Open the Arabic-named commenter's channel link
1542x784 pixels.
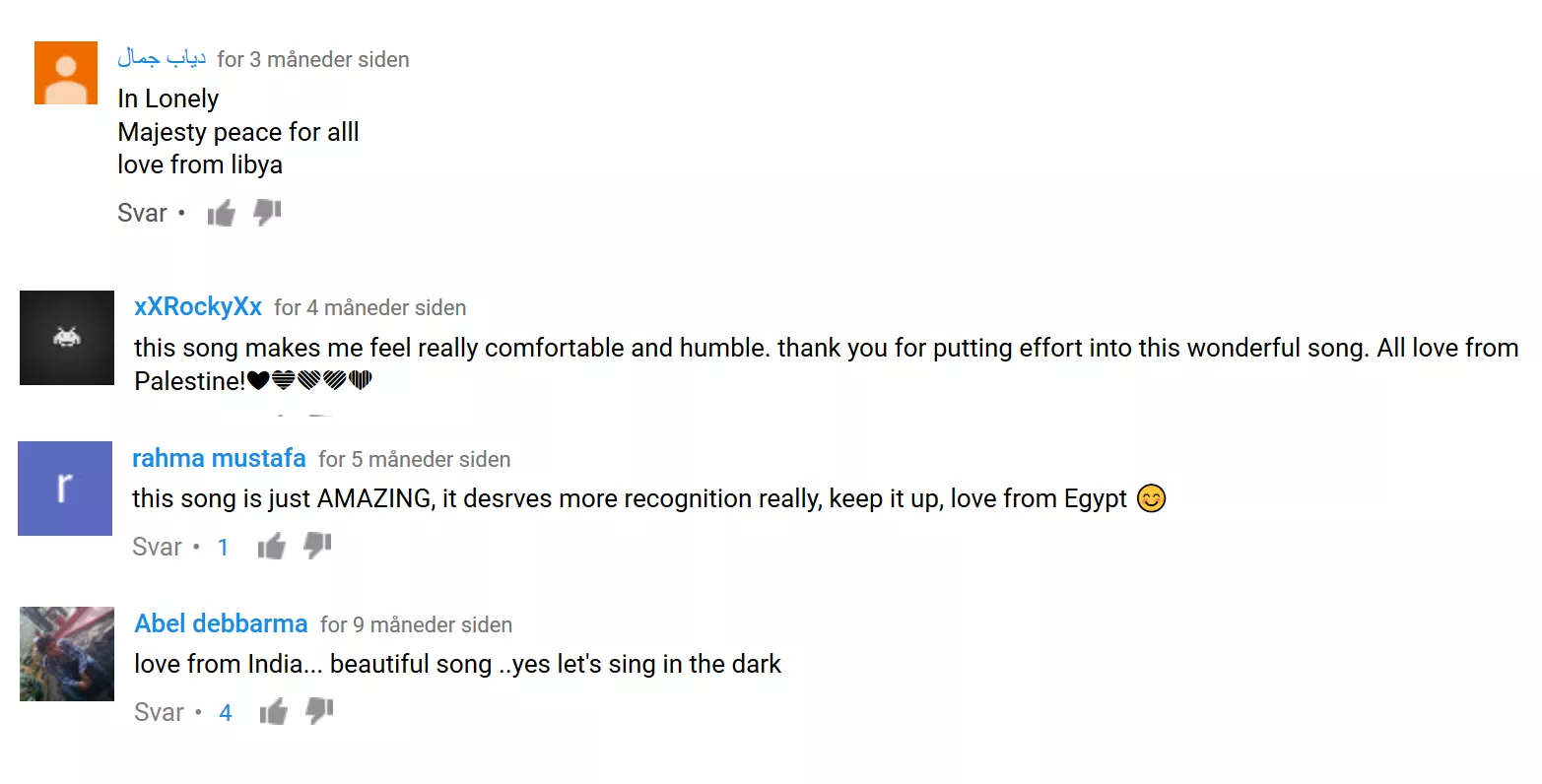[x=162, y=59]
